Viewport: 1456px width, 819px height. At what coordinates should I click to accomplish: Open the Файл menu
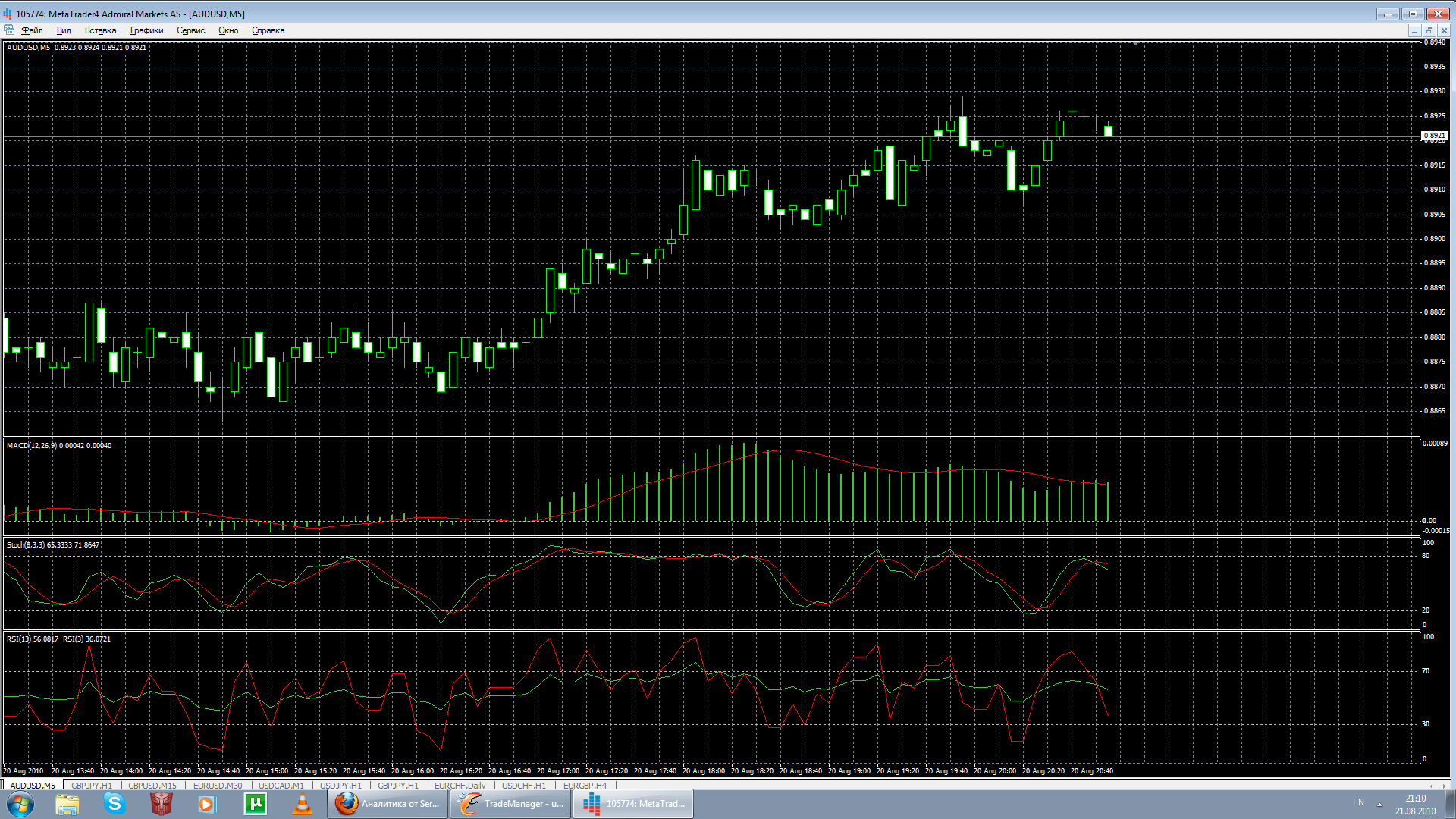pyautogui.click(x=32, y=30)
